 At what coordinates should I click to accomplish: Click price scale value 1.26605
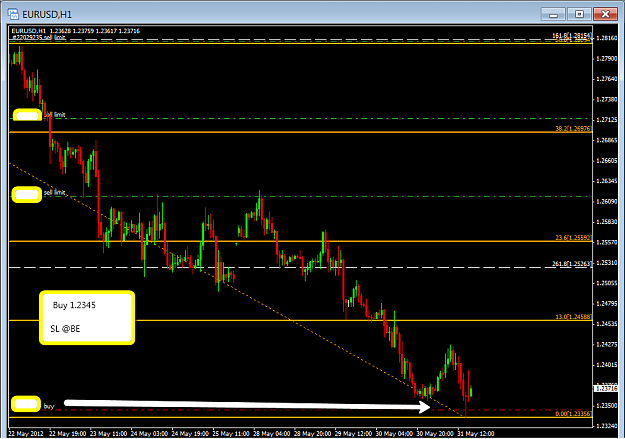pyautogui.click(x=606, y=161)
